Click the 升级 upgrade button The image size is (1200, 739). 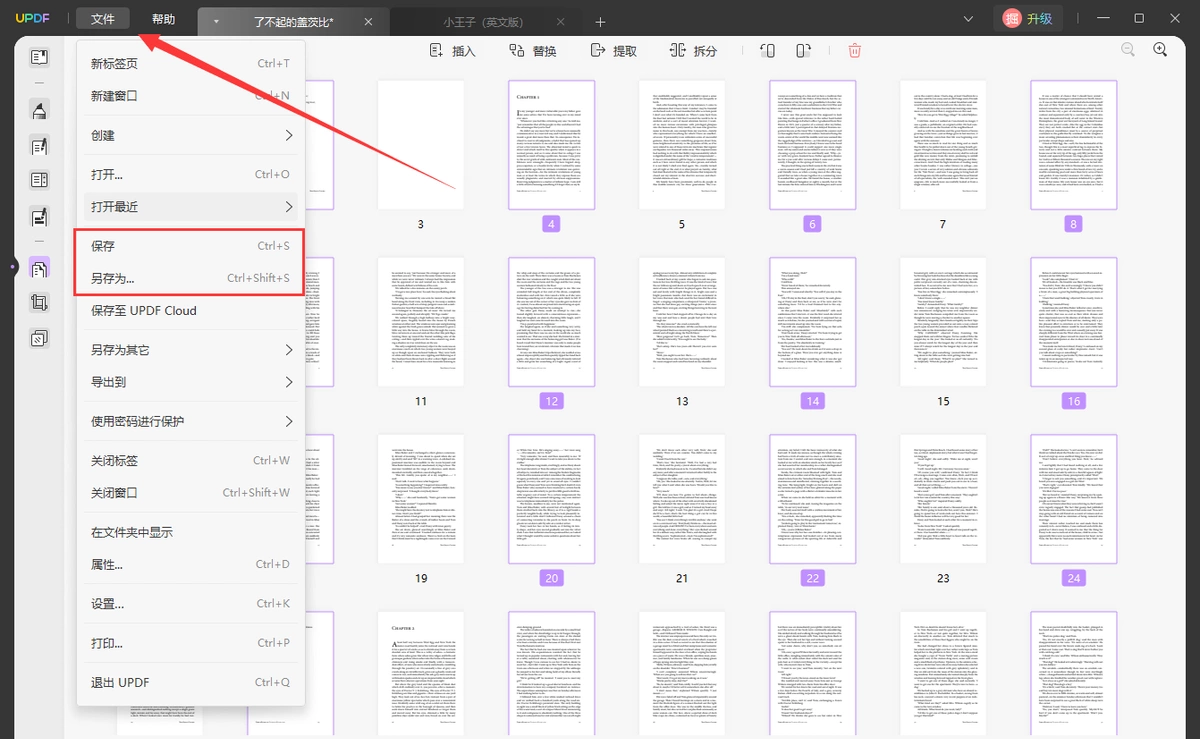coord(1028,19)
